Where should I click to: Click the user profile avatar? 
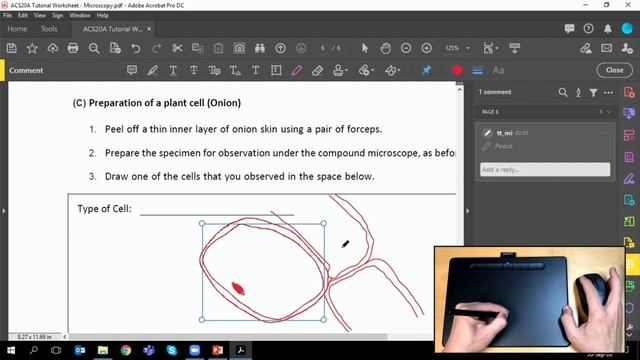[x=627, y=28]
